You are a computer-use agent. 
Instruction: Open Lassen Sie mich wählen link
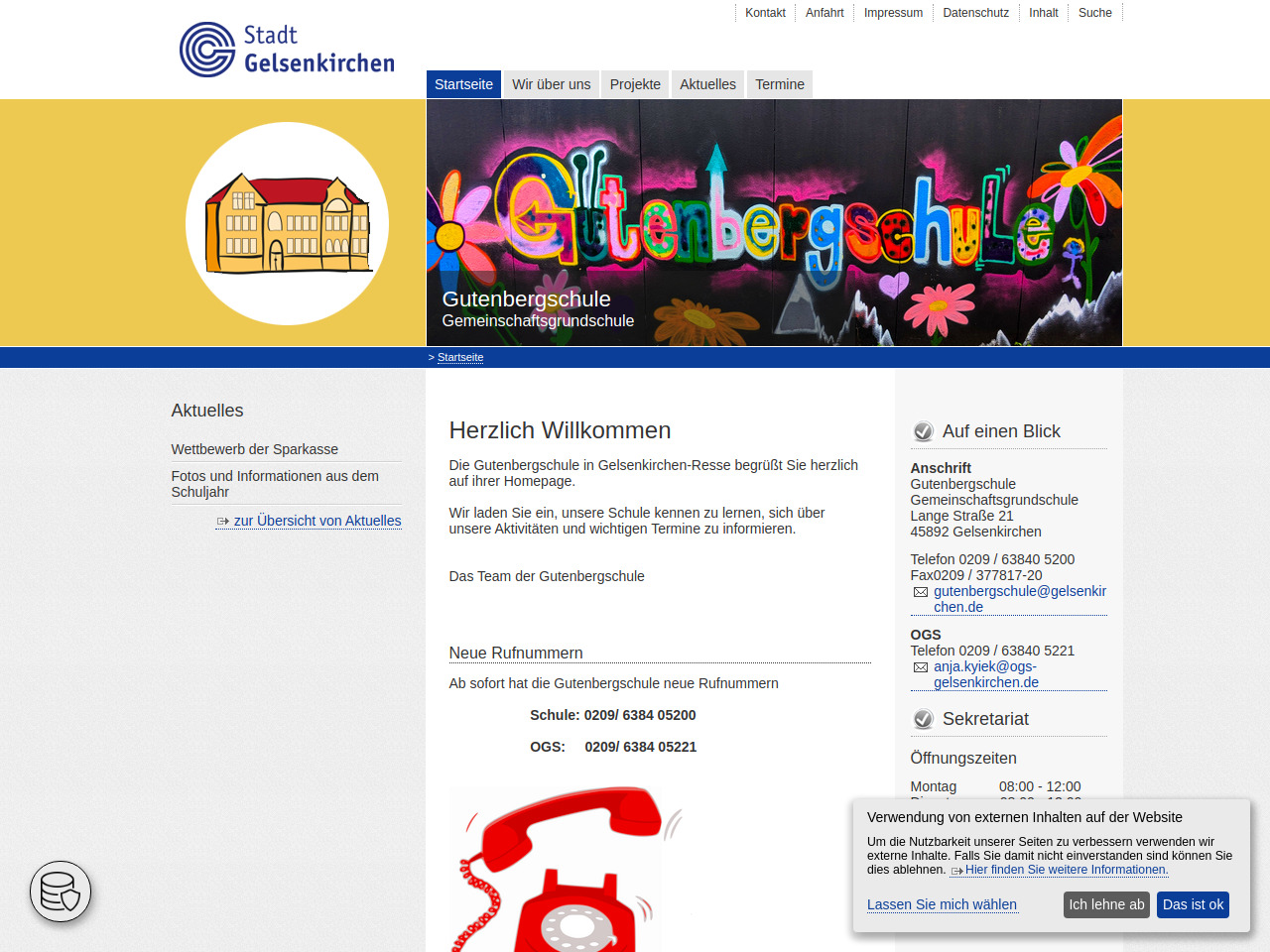(x=942, y=904)
